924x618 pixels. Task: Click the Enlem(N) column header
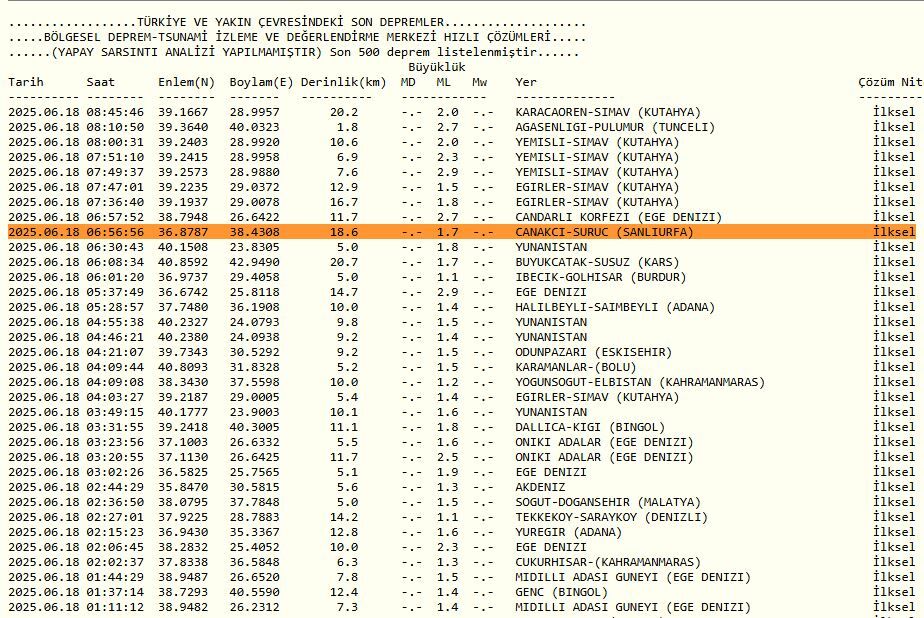(x=186, y=82)
